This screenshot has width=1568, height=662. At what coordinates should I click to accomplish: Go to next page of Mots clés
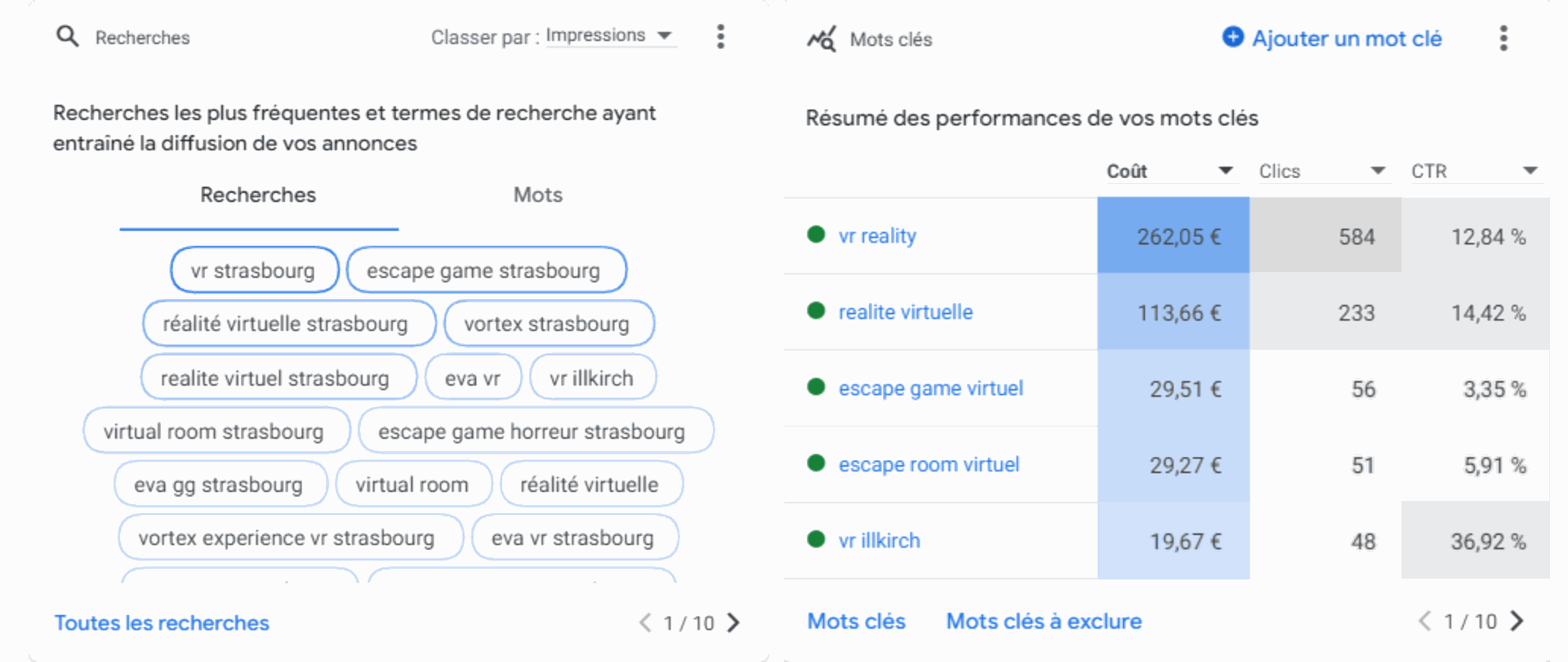coord(1517,621)
